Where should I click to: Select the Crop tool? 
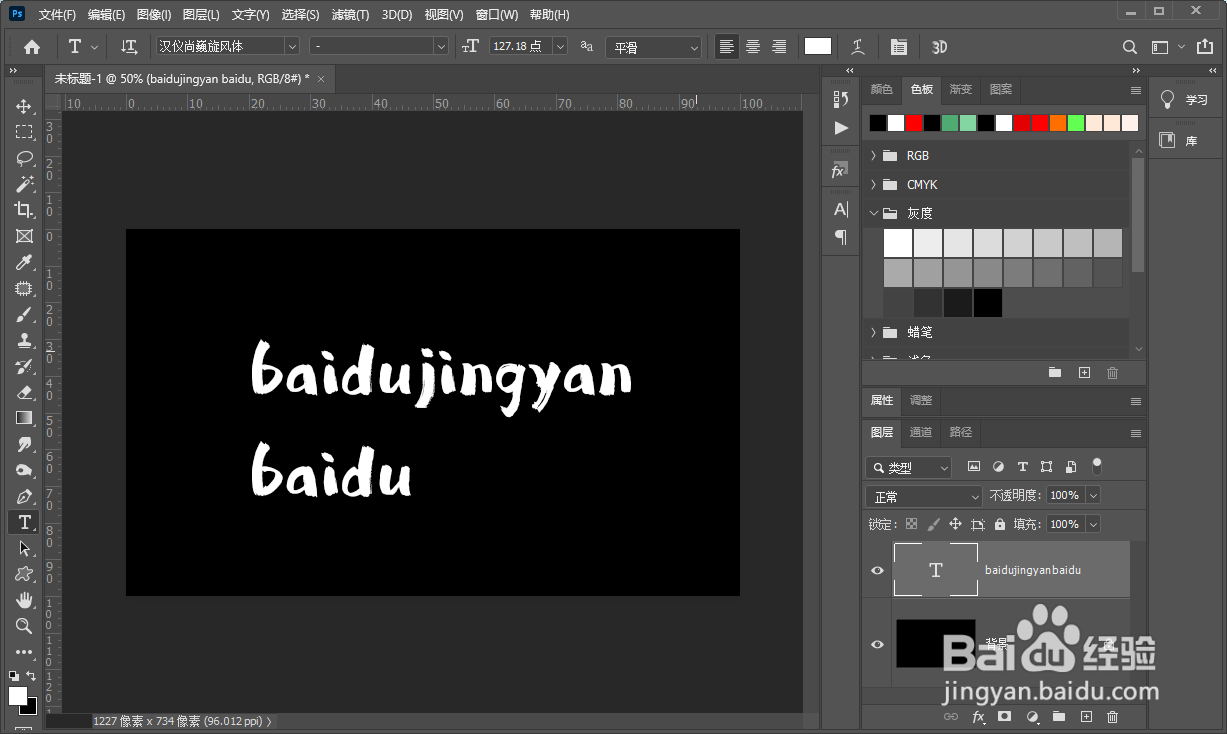click(24, 210)
